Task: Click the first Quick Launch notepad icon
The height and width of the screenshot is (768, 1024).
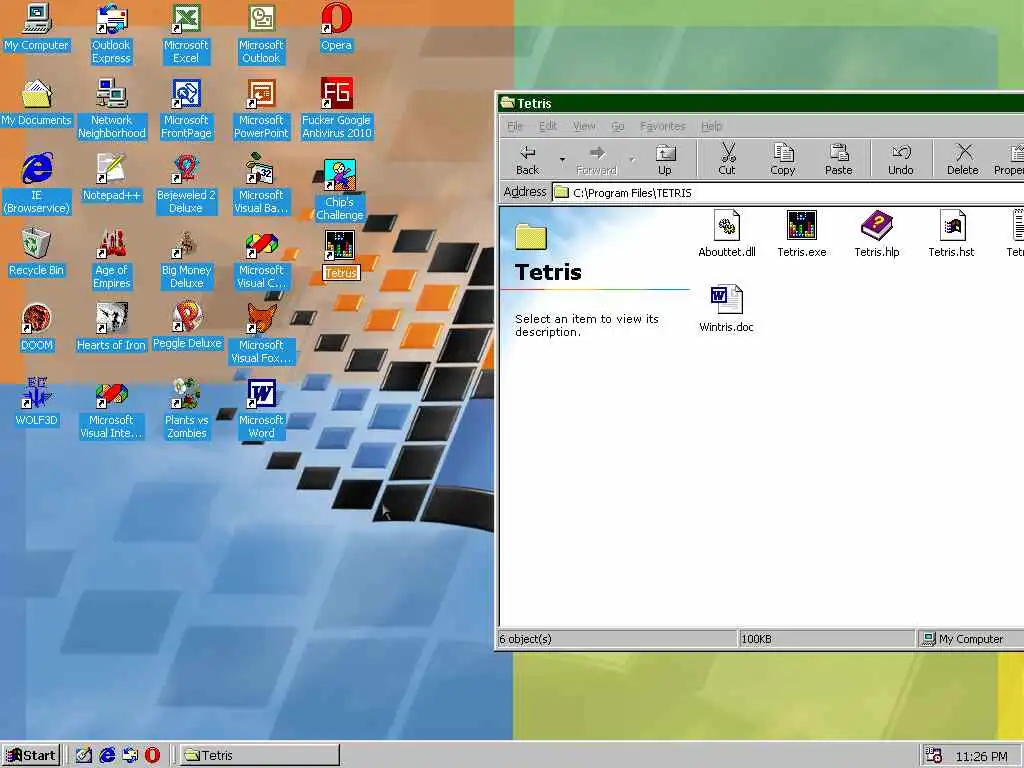Action: pos(84,756)
